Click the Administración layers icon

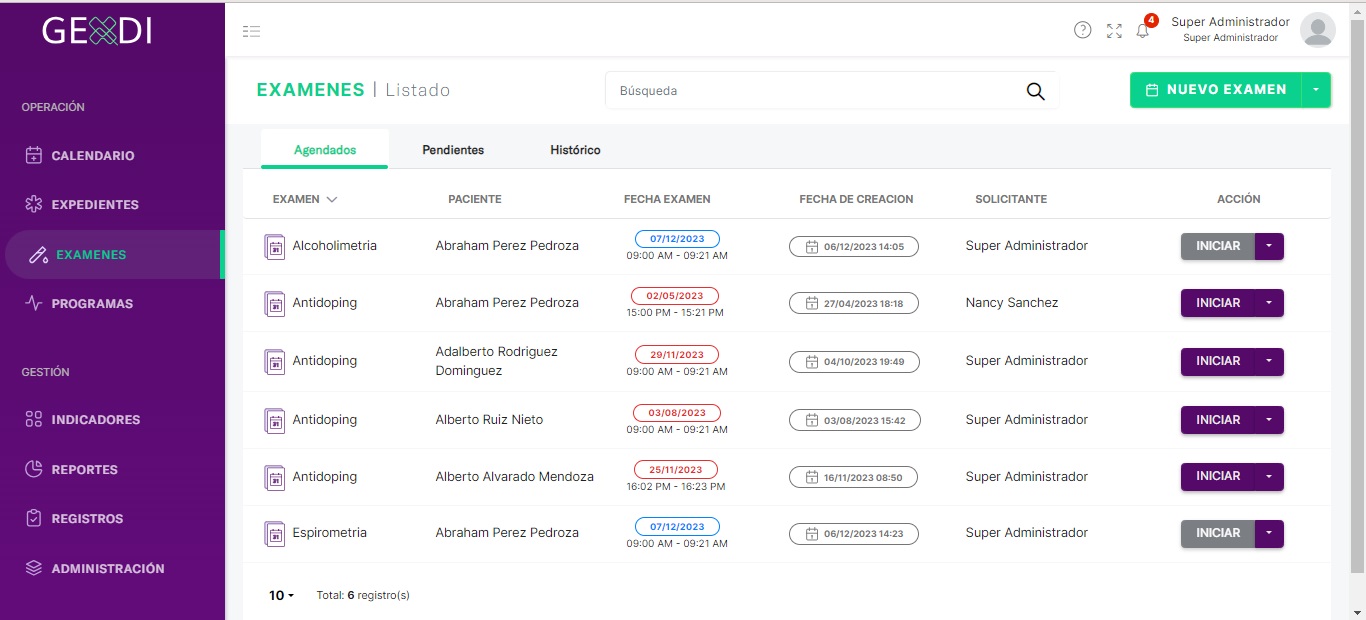click(34, 568)
